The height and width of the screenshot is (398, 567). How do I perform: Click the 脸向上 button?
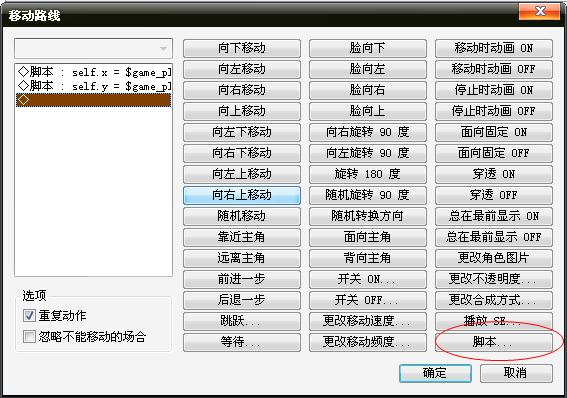tap(368, 111)
